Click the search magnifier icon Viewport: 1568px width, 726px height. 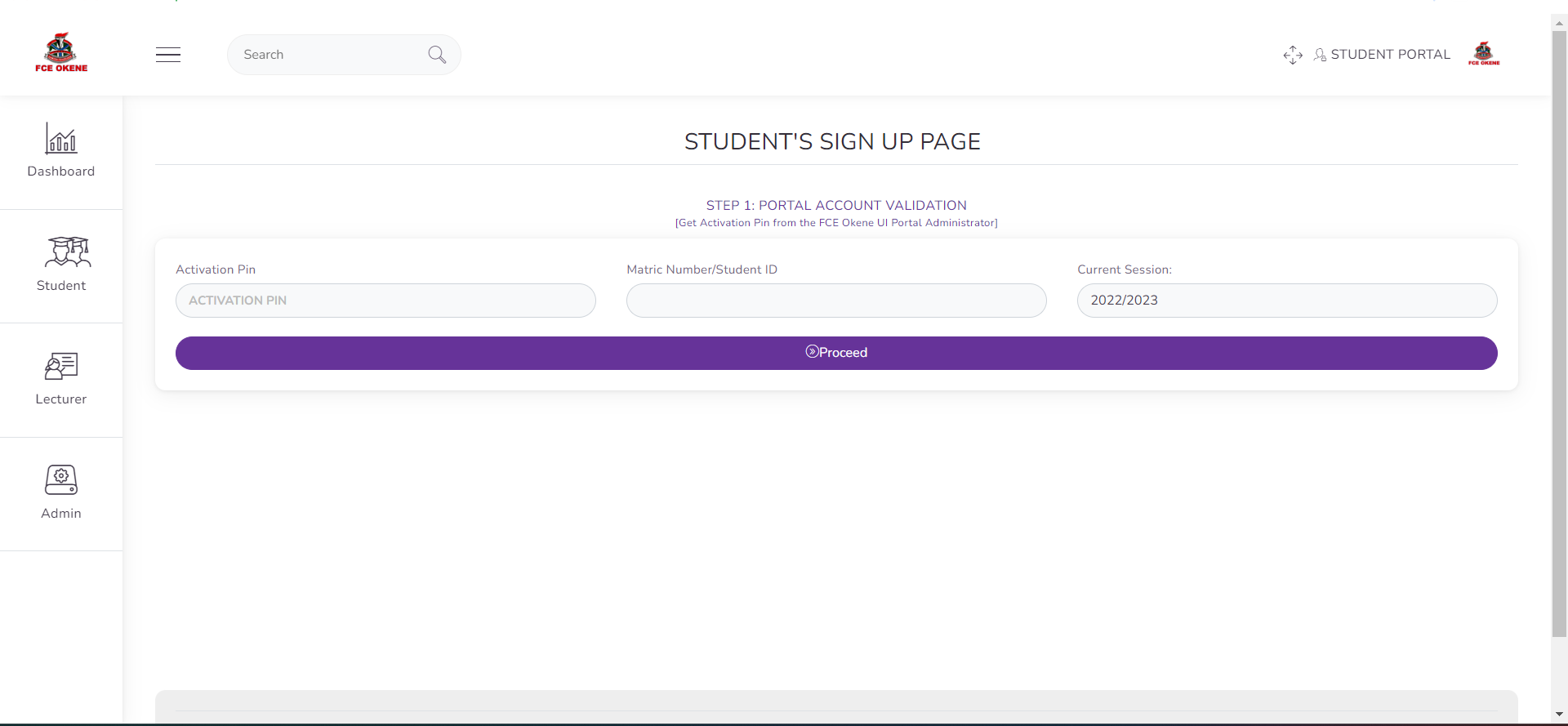pos(437,55)
